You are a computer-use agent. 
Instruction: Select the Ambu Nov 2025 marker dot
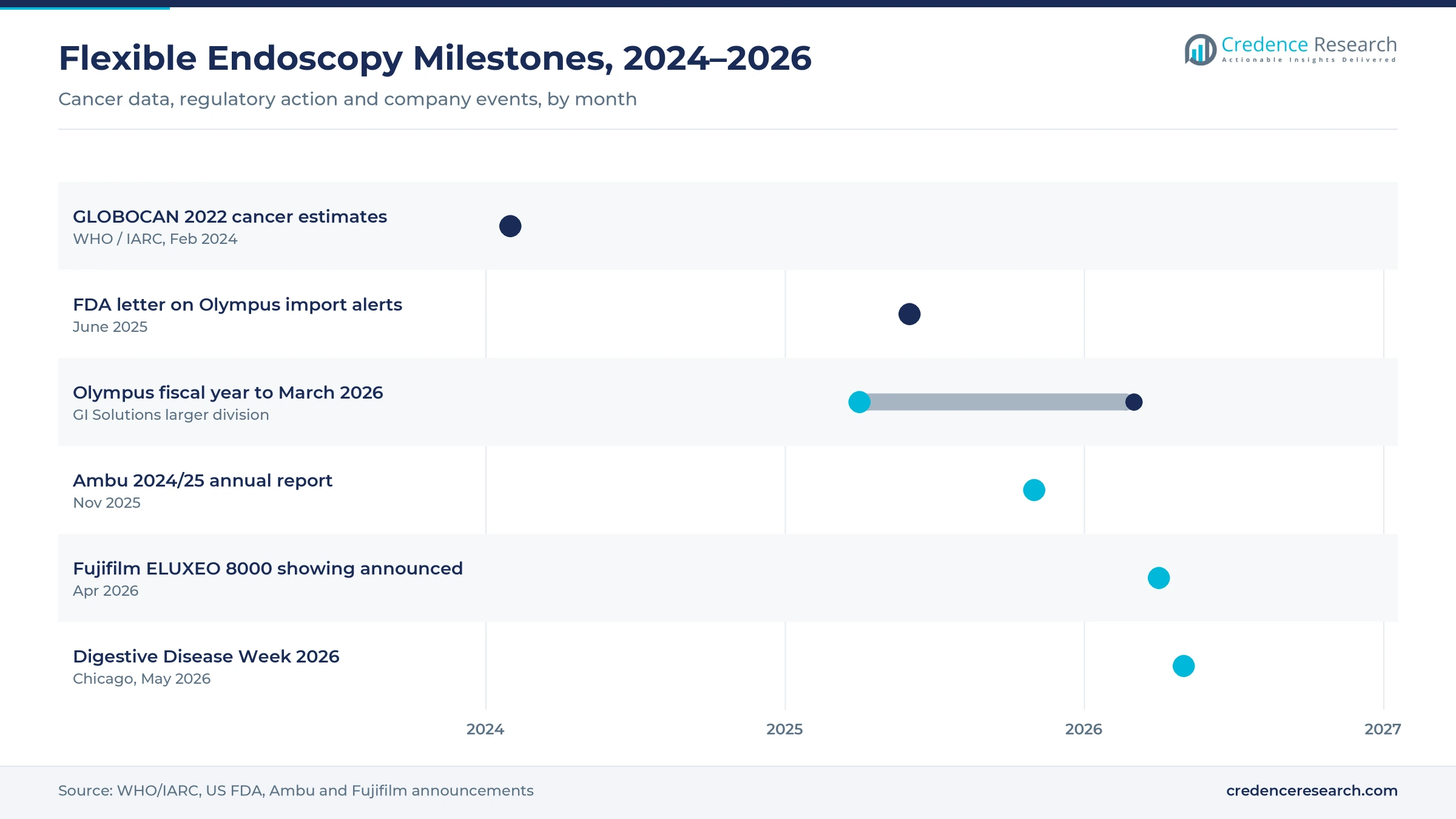[x=1034, y=490]
